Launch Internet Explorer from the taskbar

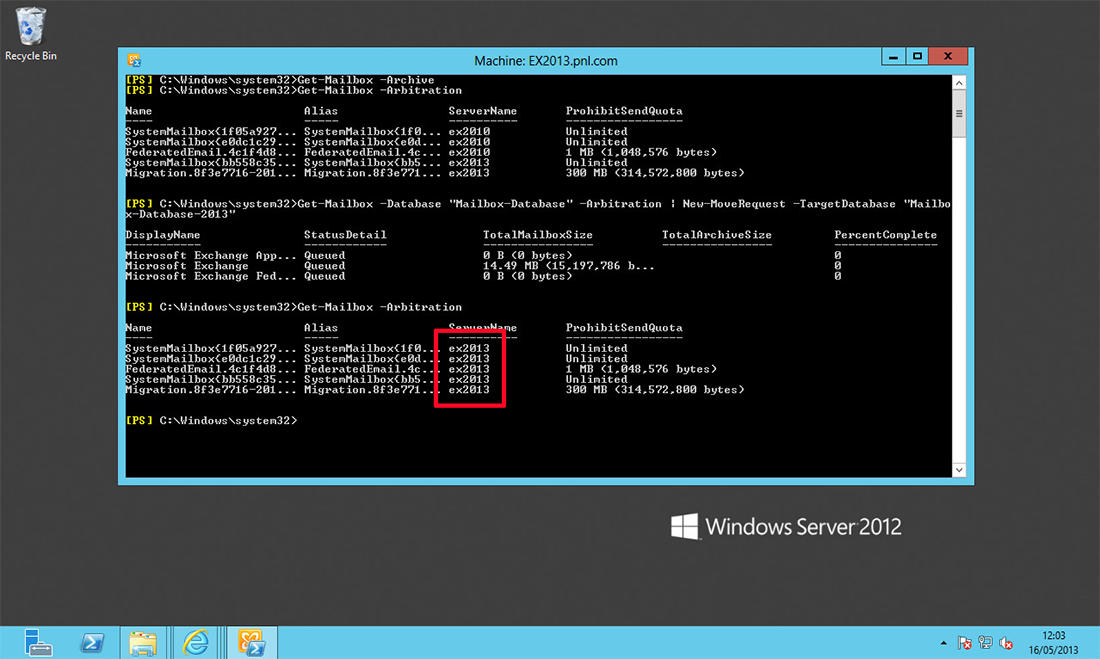click(x=196, y=642)
